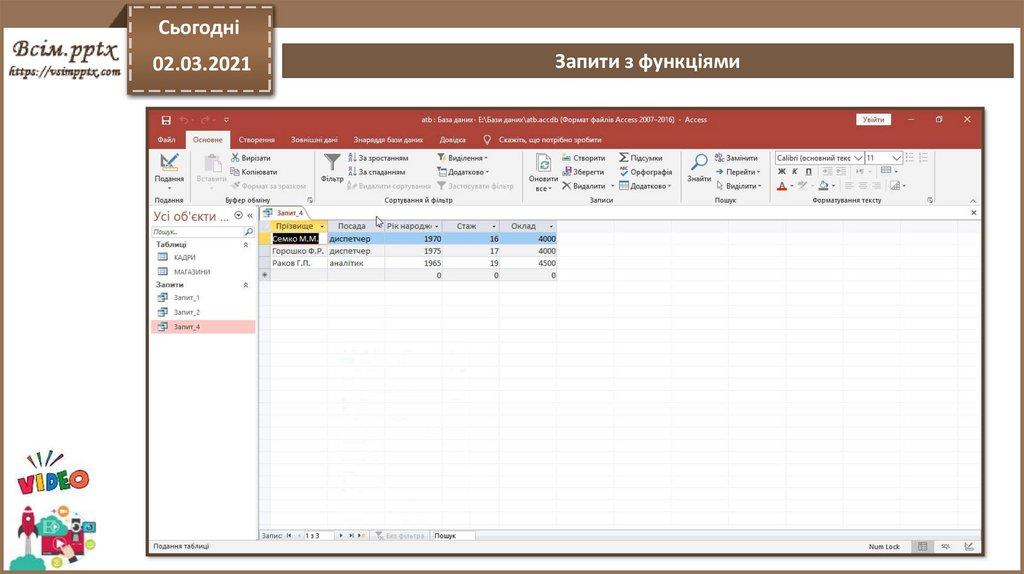The image size is (1024, 574).
Task: Click the Знайти magnifier icon
Action: pyautogui.click(x=699, y=164)
